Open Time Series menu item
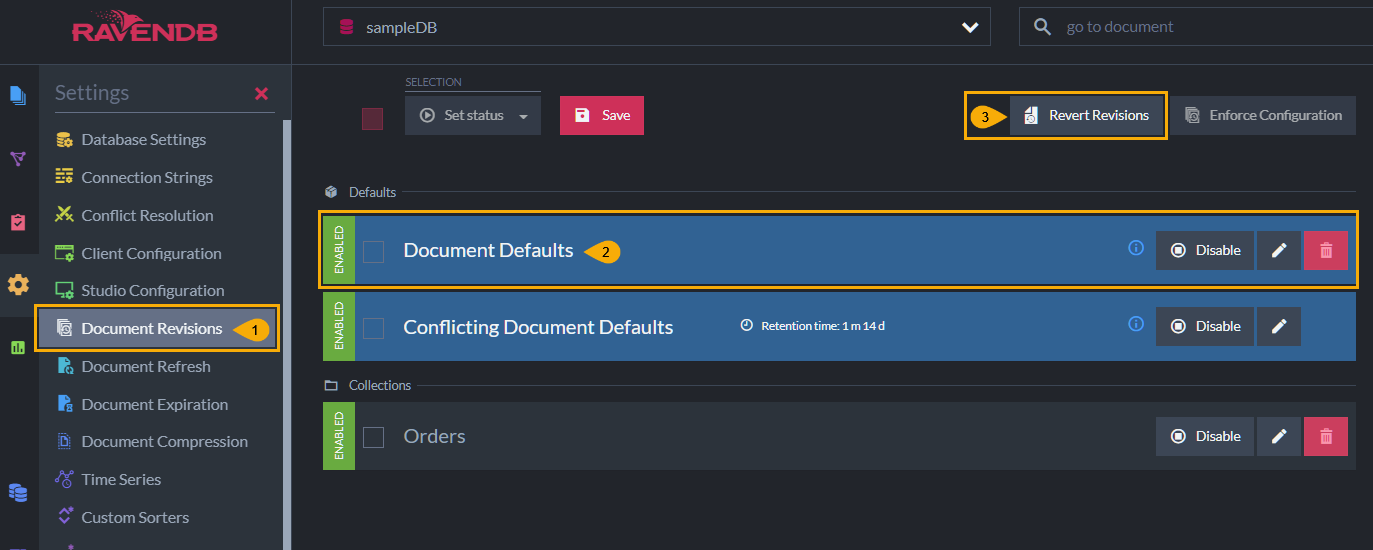This screenshot has width=1373, height=550. coord(121,479)
